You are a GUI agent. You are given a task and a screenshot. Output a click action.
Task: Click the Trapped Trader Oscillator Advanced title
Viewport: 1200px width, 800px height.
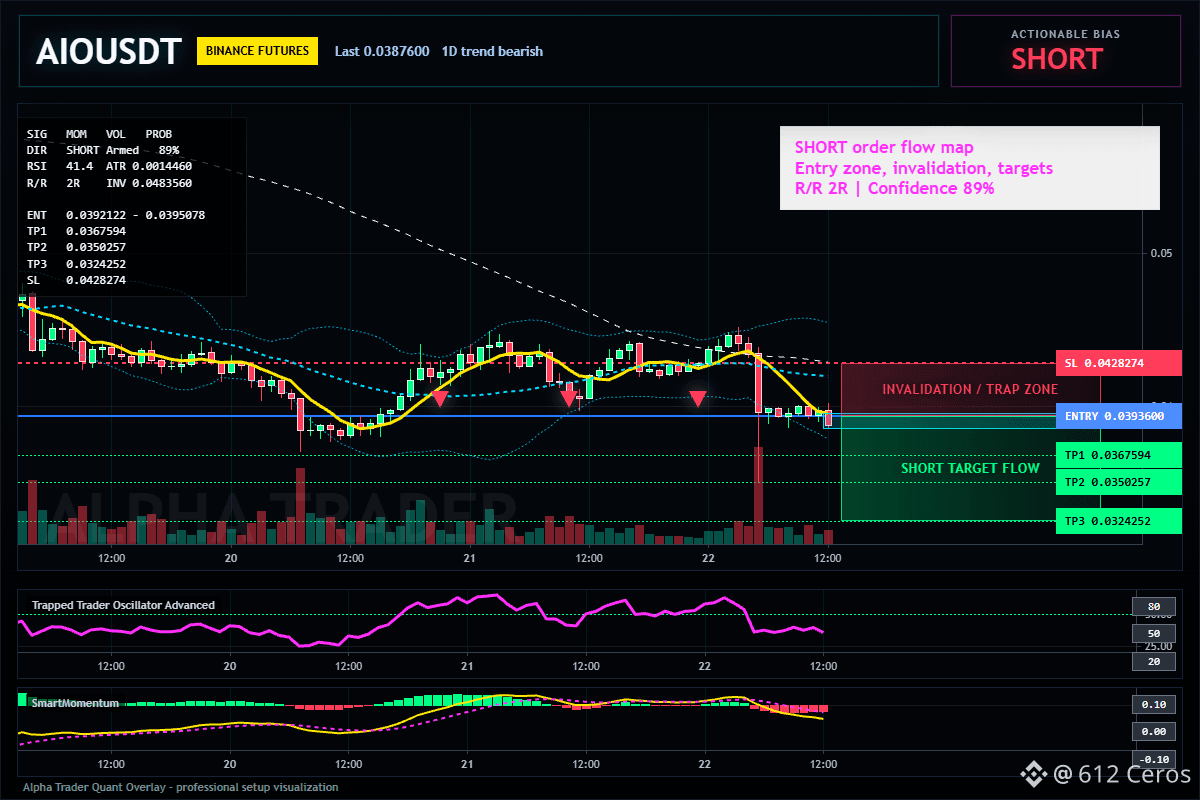[123, 605]
